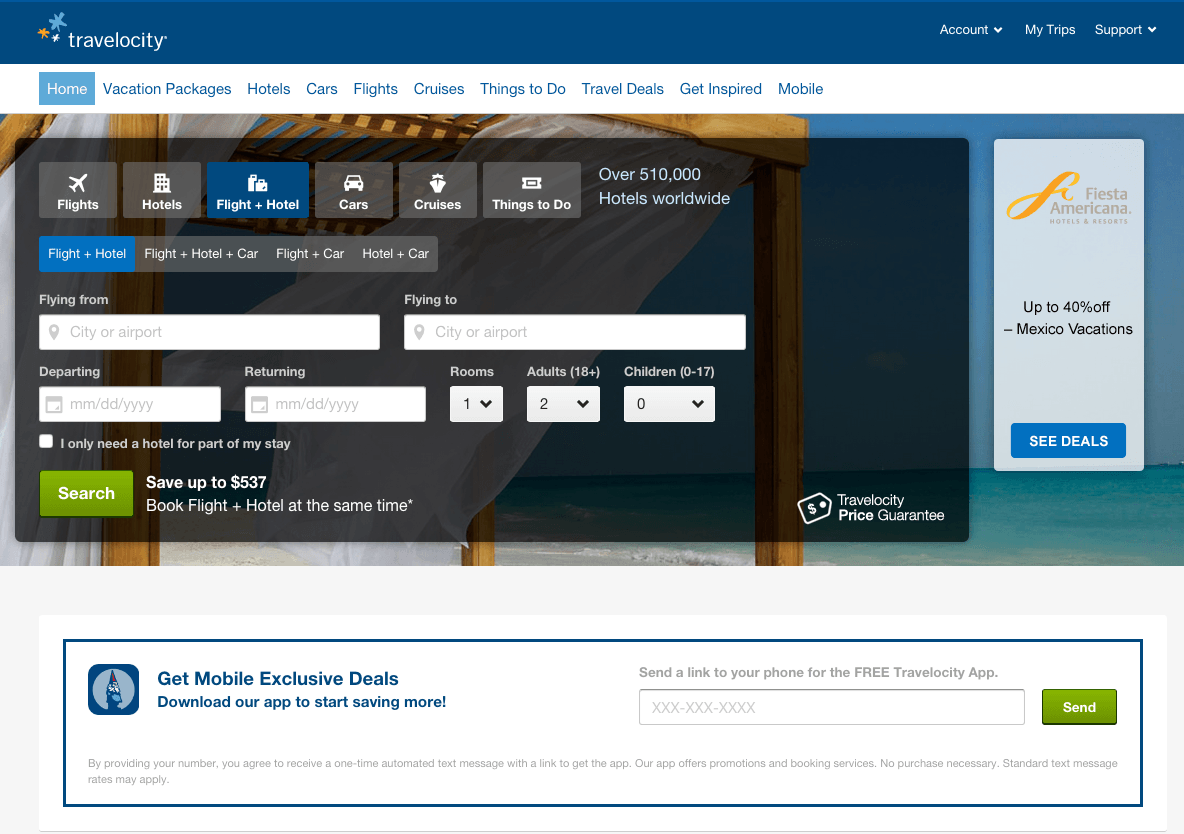Select the Hotels building icon tab
Screen dimensions: 1184x834
click(162, 190)
